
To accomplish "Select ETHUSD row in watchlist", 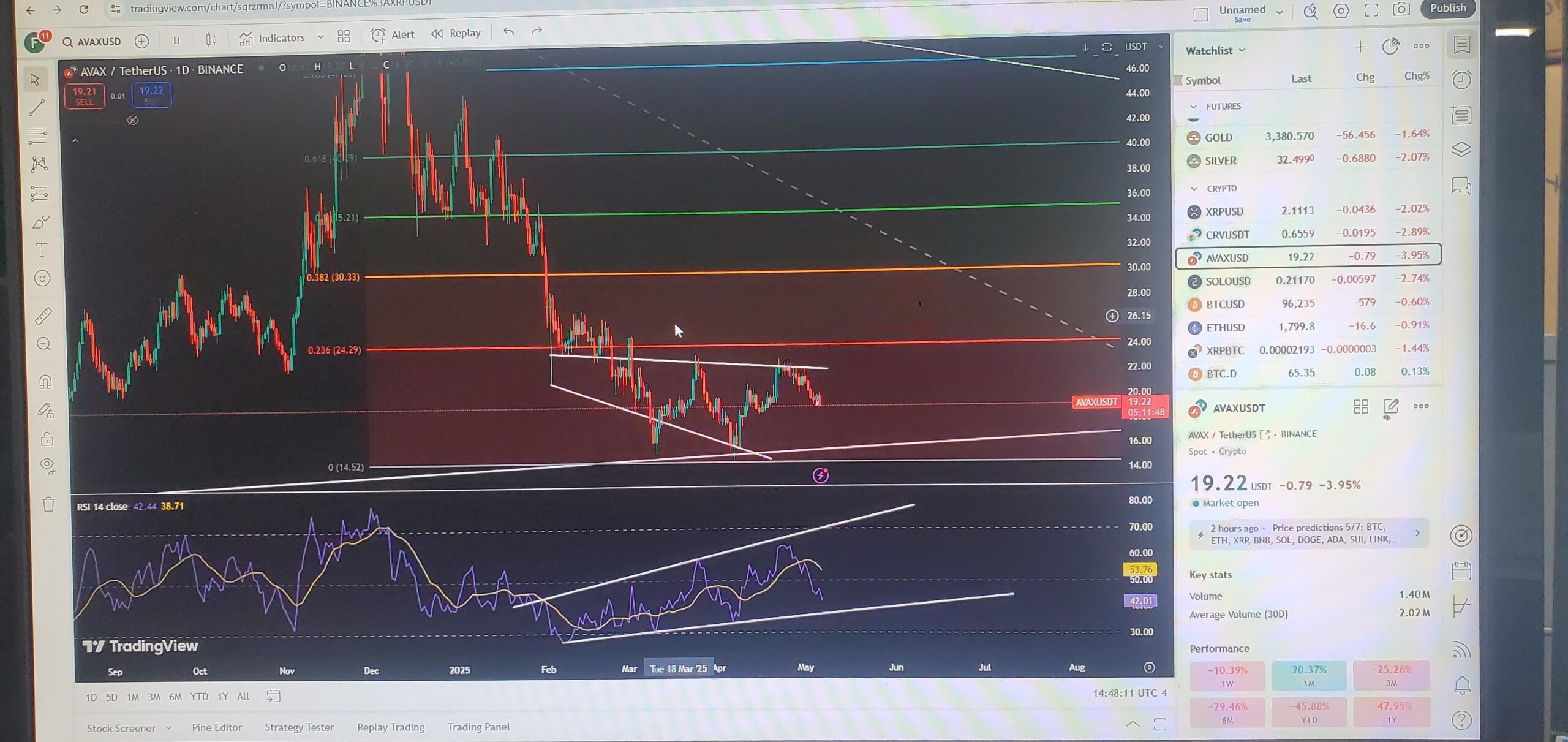I will [1310, 327].
